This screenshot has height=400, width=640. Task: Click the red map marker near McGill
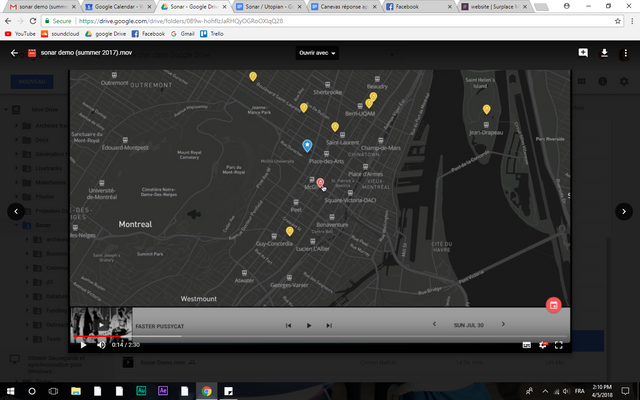click(x=320, y=182)
